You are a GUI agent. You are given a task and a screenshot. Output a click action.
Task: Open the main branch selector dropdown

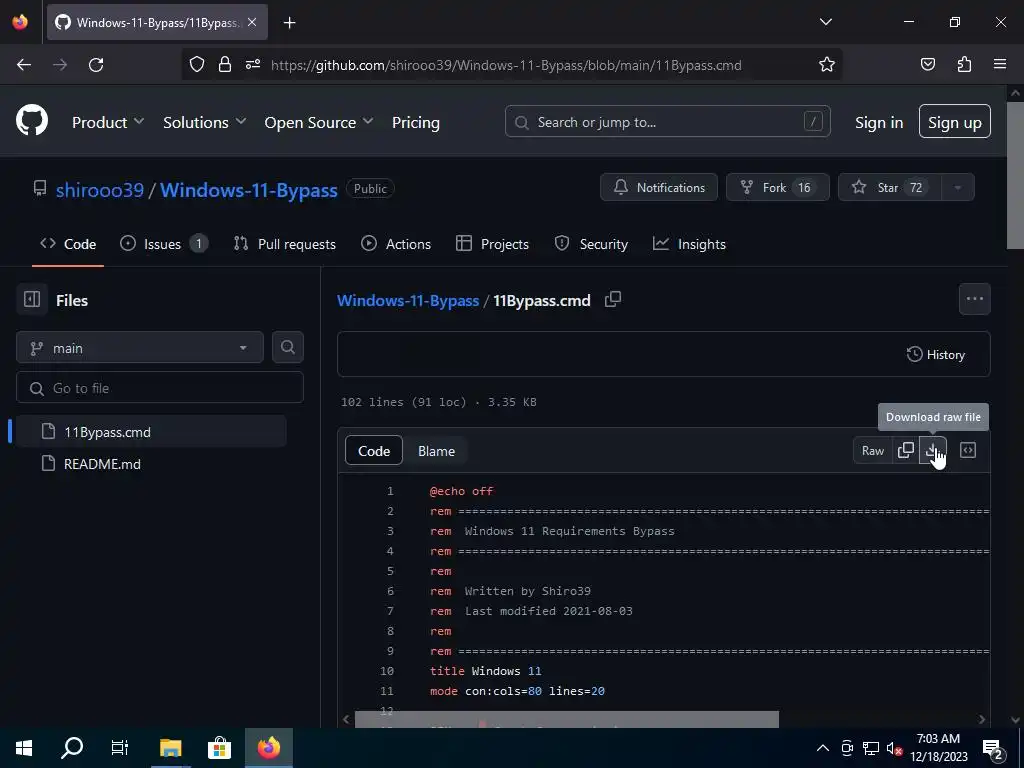pyautogui.click(x=140, y=347)
